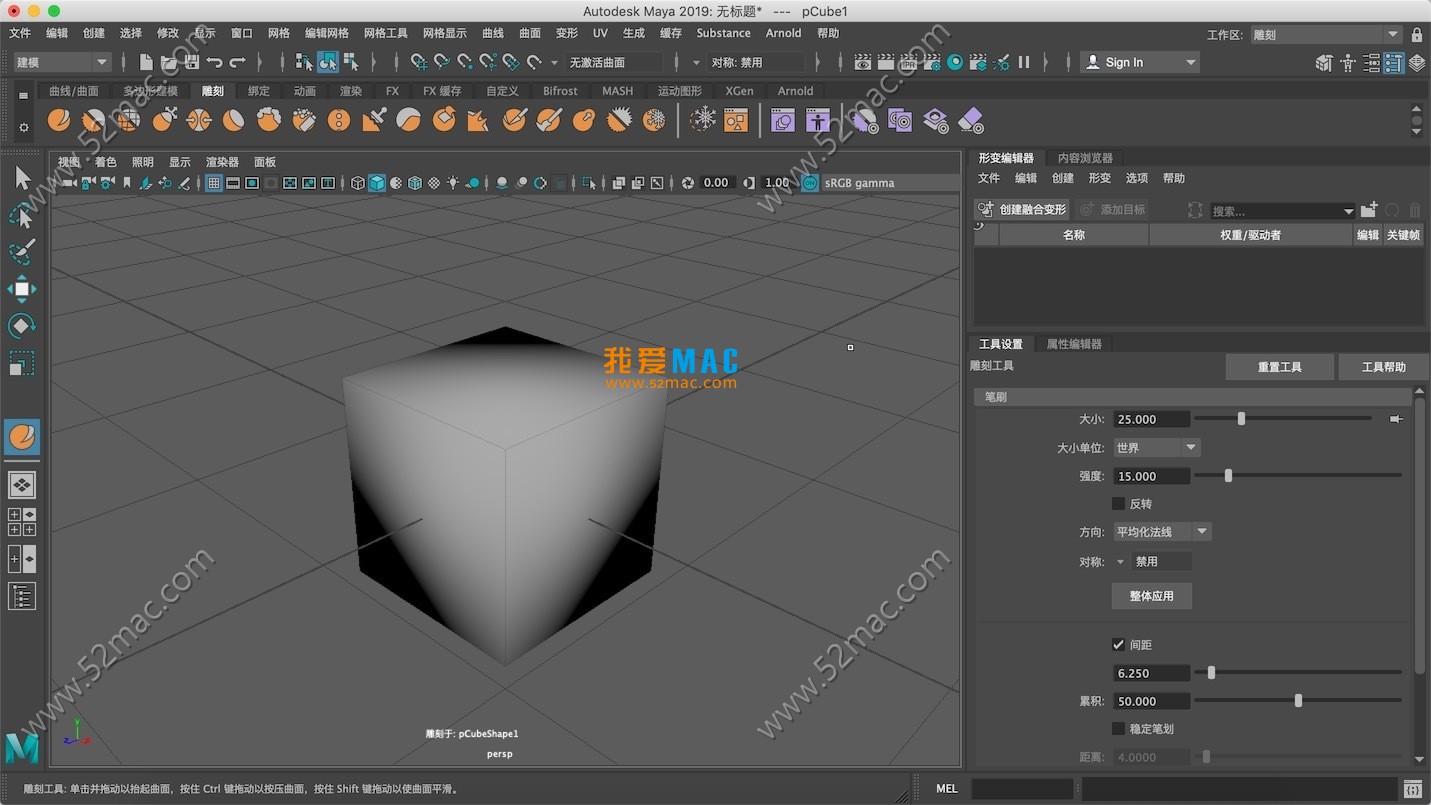Select the arrow Select tool in toolbox
This screenshot has width=1431, height=805.
click(x=22, y=178)
